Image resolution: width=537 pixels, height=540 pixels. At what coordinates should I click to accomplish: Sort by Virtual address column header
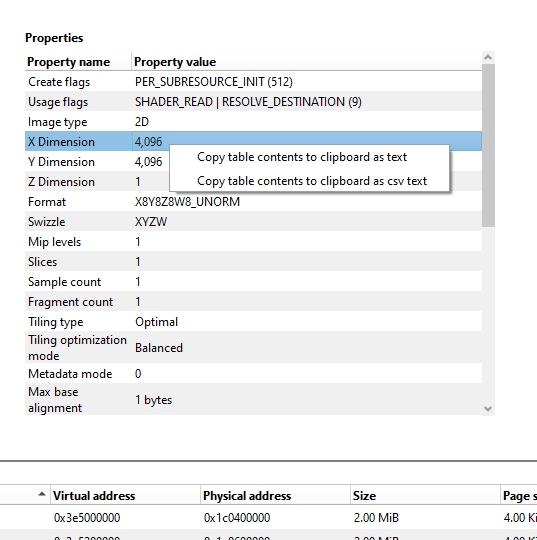pyautogui.click(x=125, y=496)
